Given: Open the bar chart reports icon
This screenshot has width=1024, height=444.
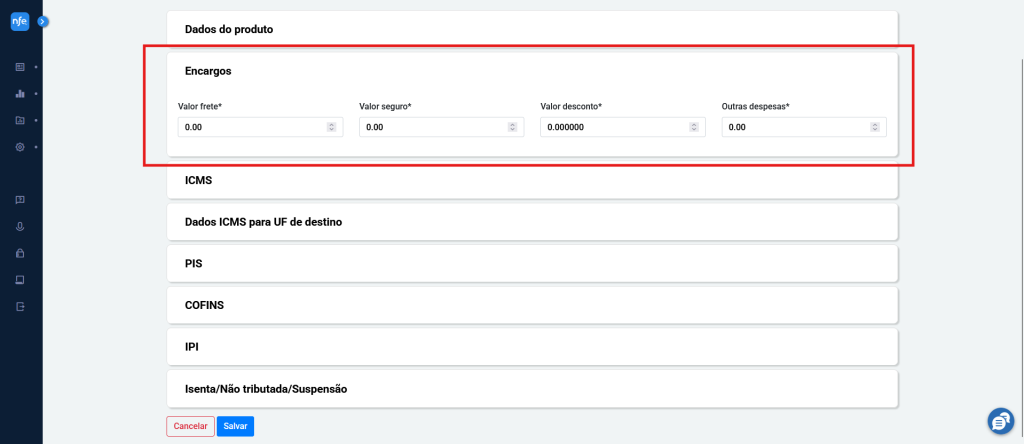Looking at the screenshot, I should (20, 93).
